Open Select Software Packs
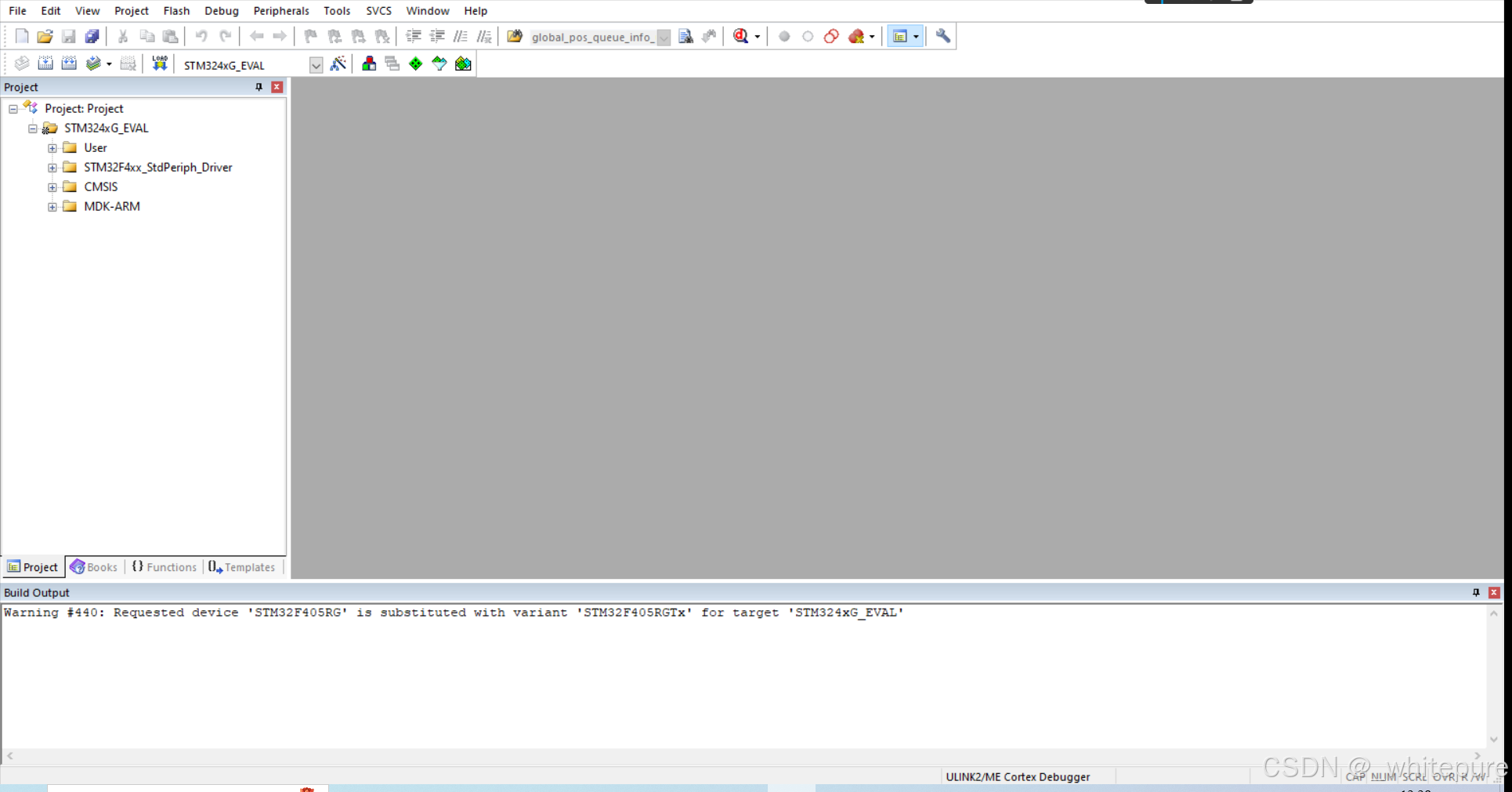This screenshot has height=792, width=1512. click(439, 63)
